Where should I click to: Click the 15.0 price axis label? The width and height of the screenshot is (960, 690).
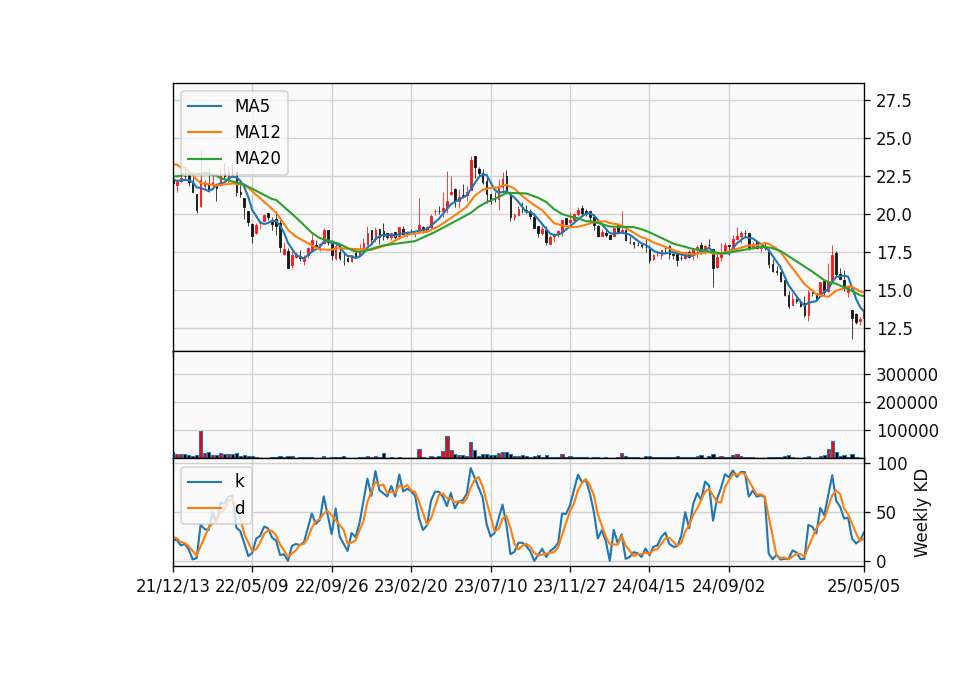[893, 291]
